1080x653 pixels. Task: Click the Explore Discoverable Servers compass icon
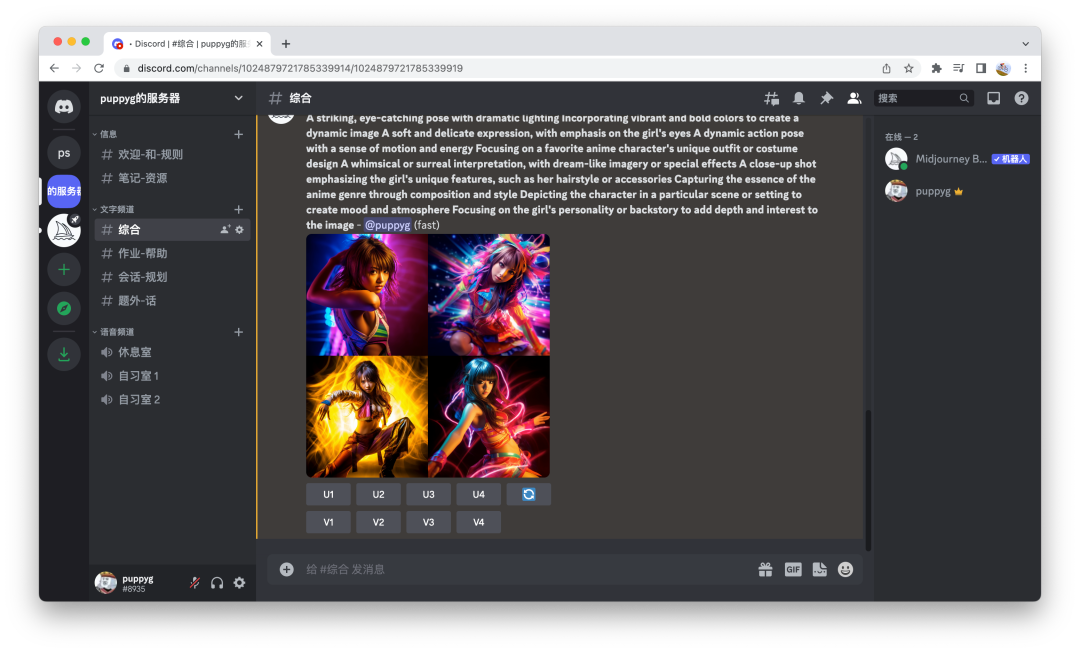pyautogui.click(x=64, y=308)
